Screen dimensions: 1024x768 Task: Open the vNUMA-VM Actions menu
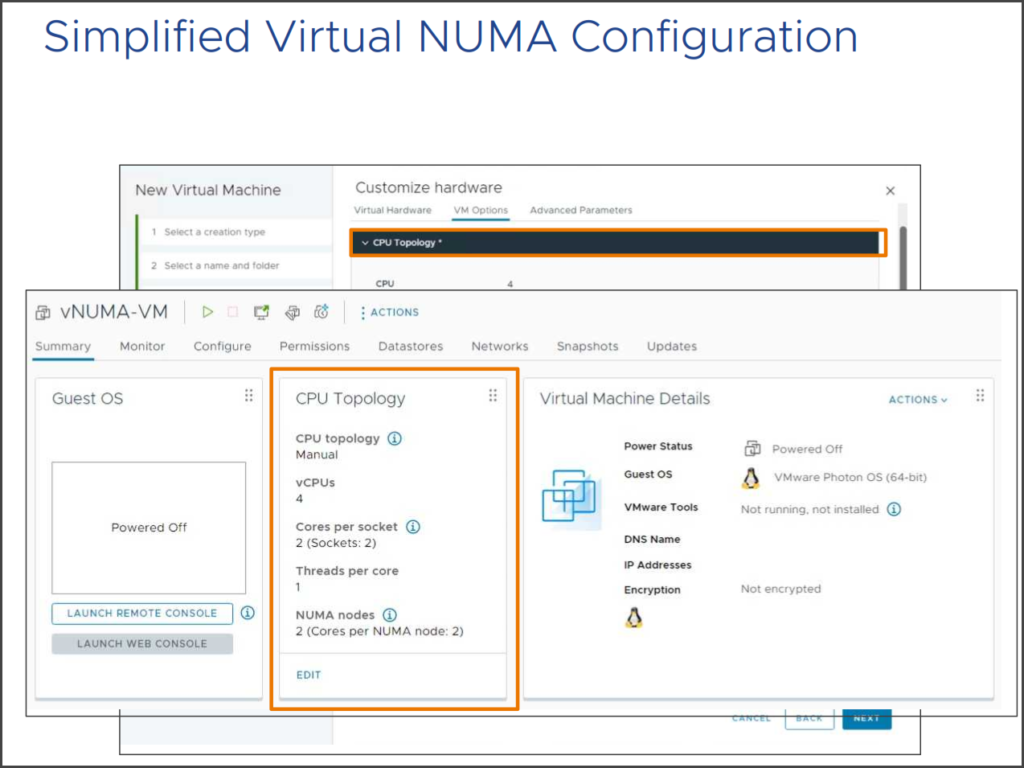pyautogui.click(x=389, y=312)
